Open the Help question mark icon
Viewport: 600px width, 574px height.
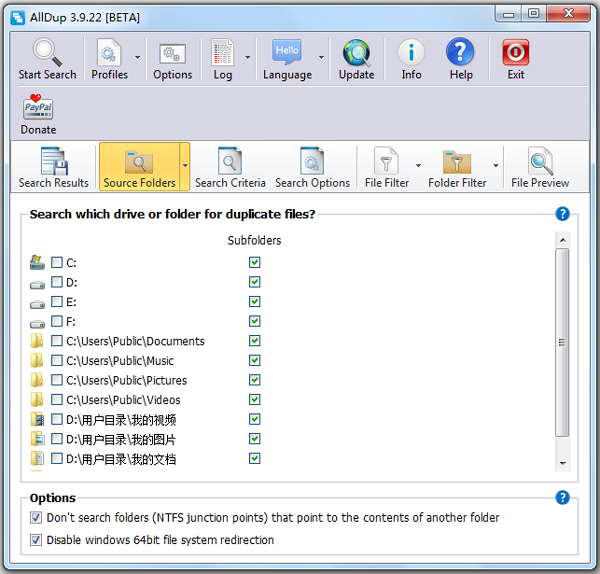460,51
